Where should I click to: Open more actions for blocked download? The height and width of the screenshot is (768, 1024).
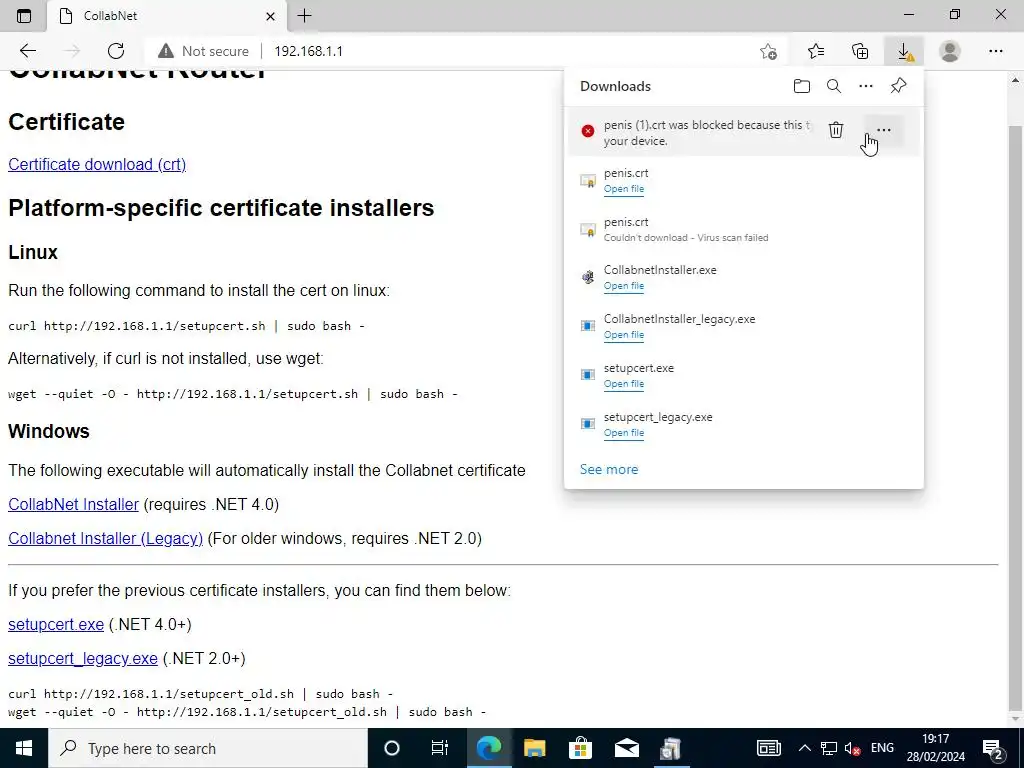(884, 130)
